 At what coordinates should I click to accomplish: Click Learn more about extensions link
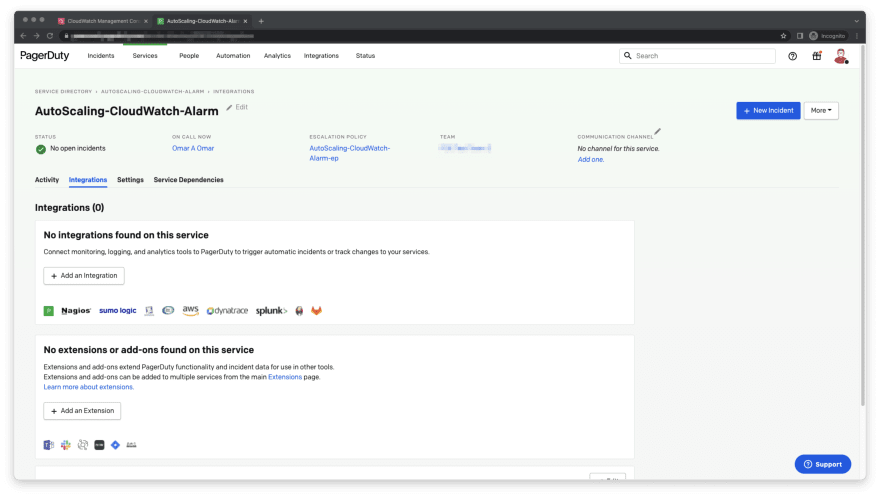pos(89,387)
